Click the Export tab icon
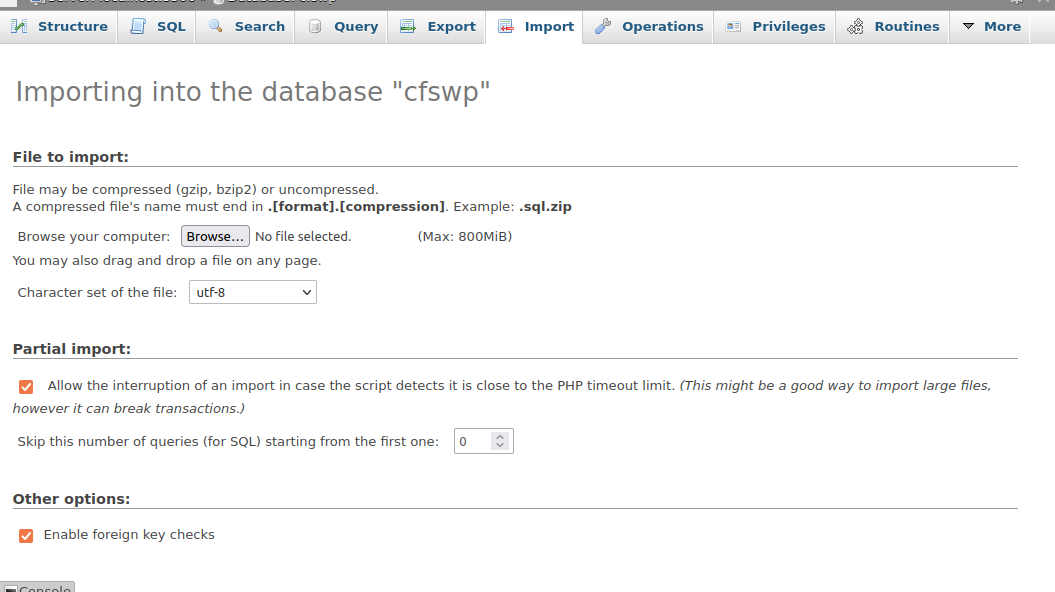The height and width of the screenshot is (592, 1055). 408,26
